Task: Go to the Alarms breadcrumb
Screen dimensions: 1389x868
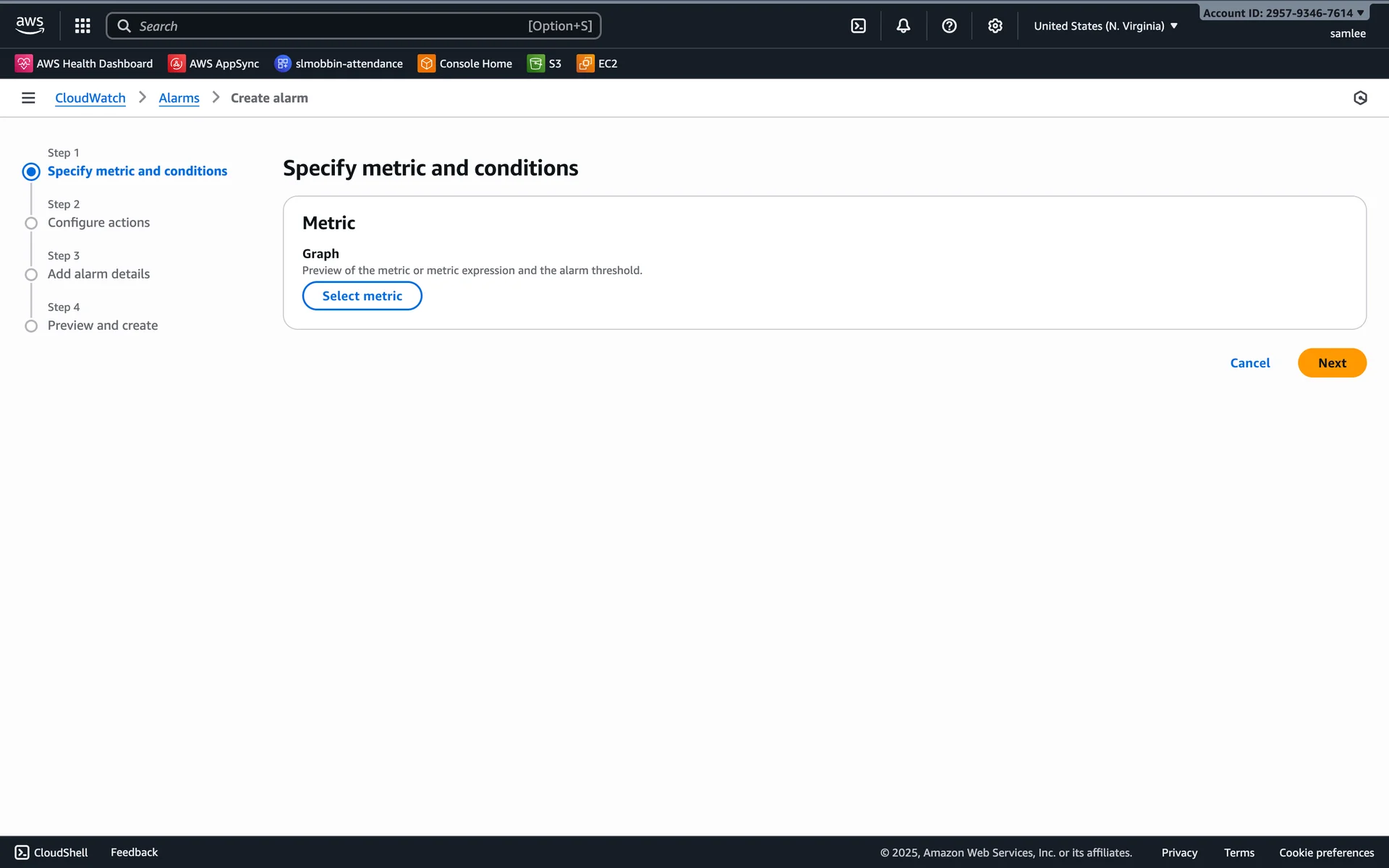Action: click(179, 98)
